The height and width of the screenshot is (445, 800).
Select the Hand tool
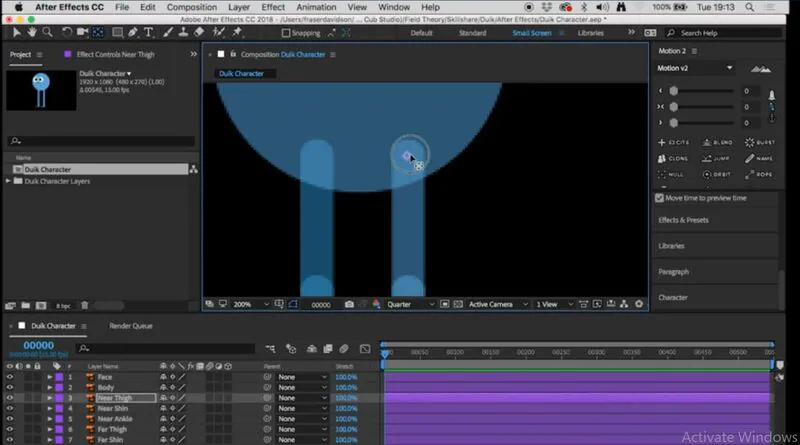[x=32, y=33]
